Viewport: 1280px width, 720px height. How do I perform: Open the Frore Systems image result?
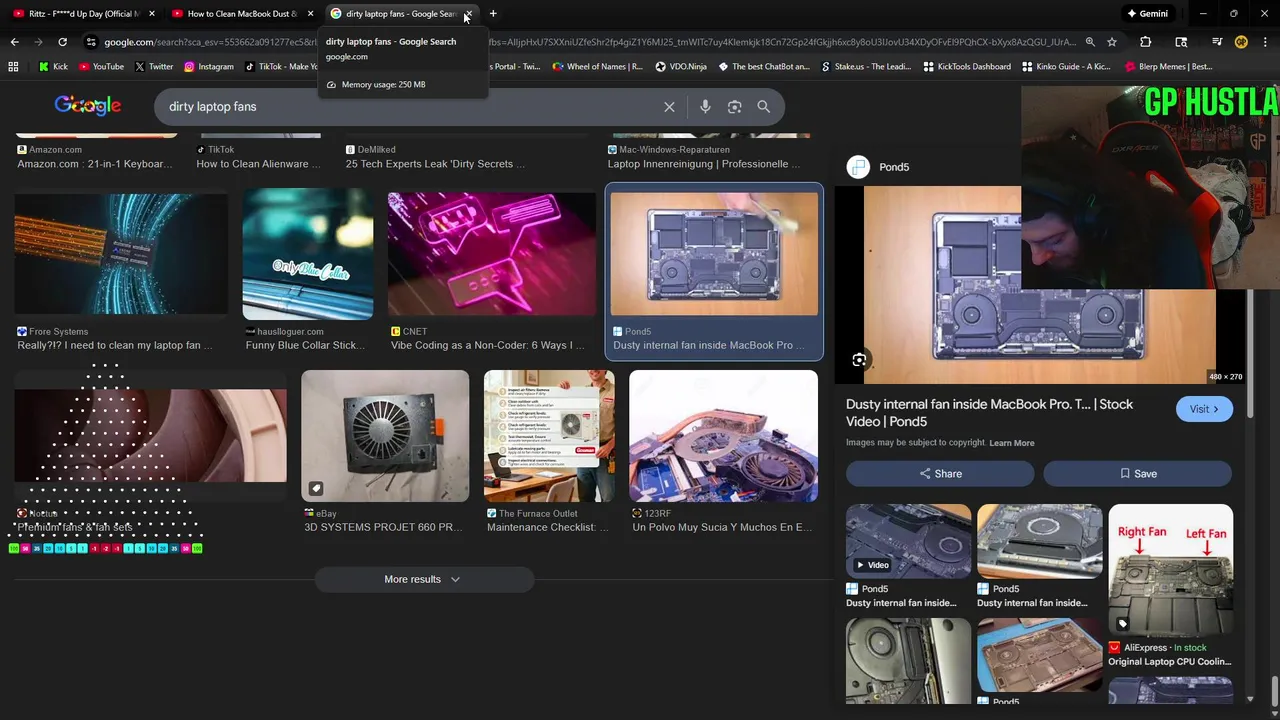coord(121,254)
